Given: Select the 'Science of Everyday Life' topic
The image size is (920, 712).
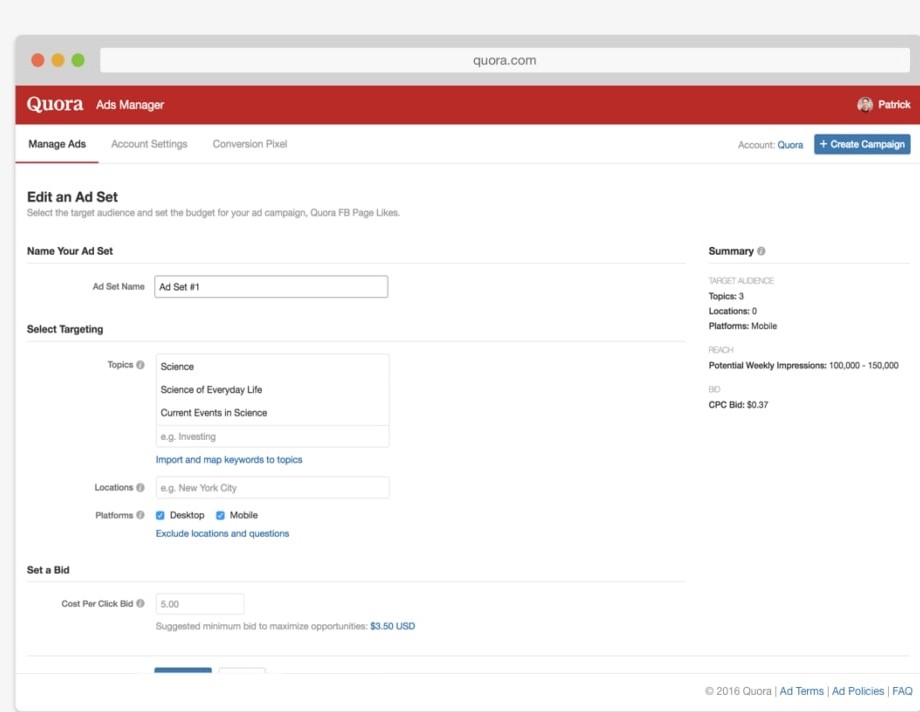Looking at the screenshot, I should pyautogui.click(x=211, y=390).
